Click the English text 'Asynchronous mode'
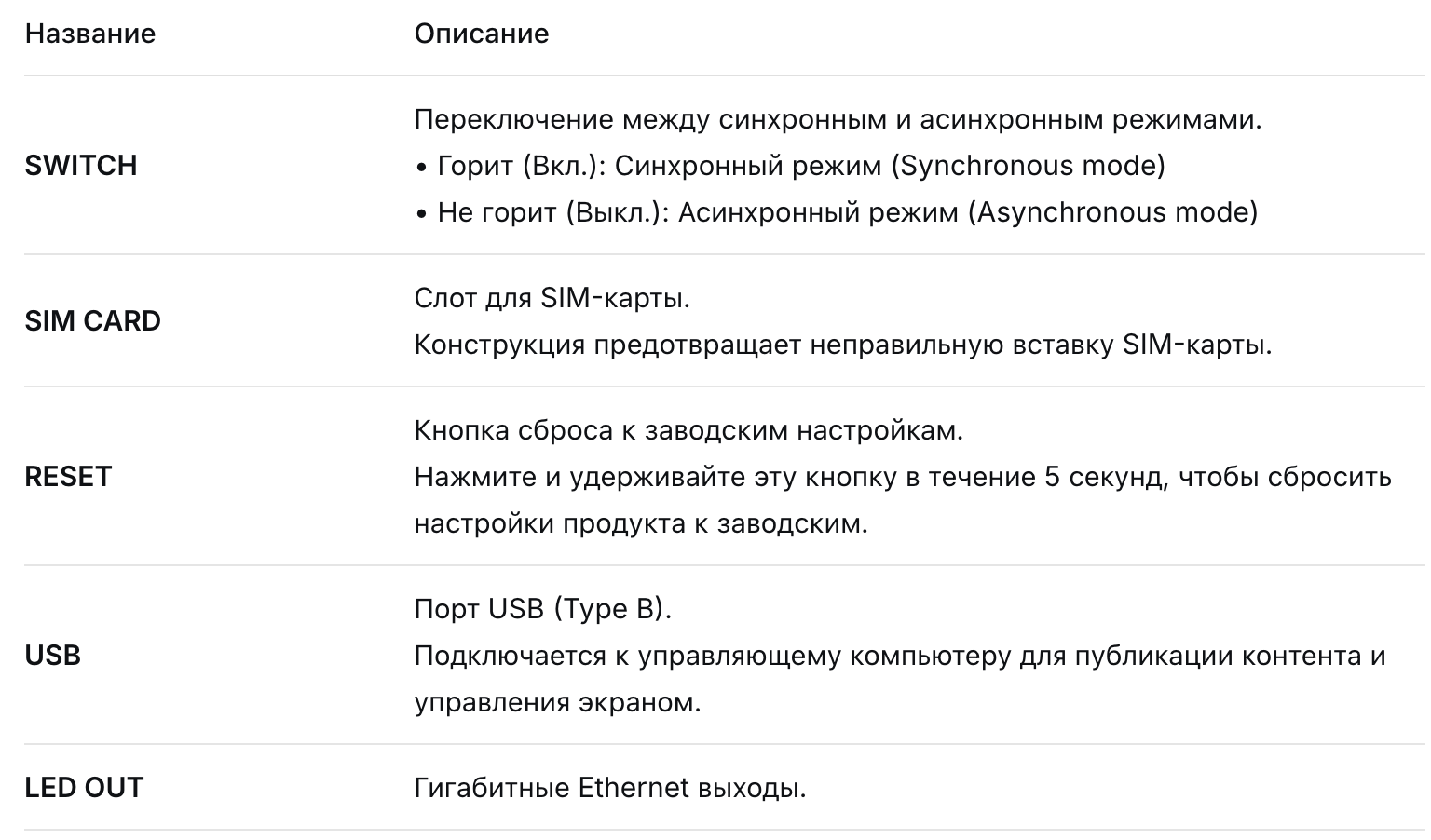 coord(1113,212)
